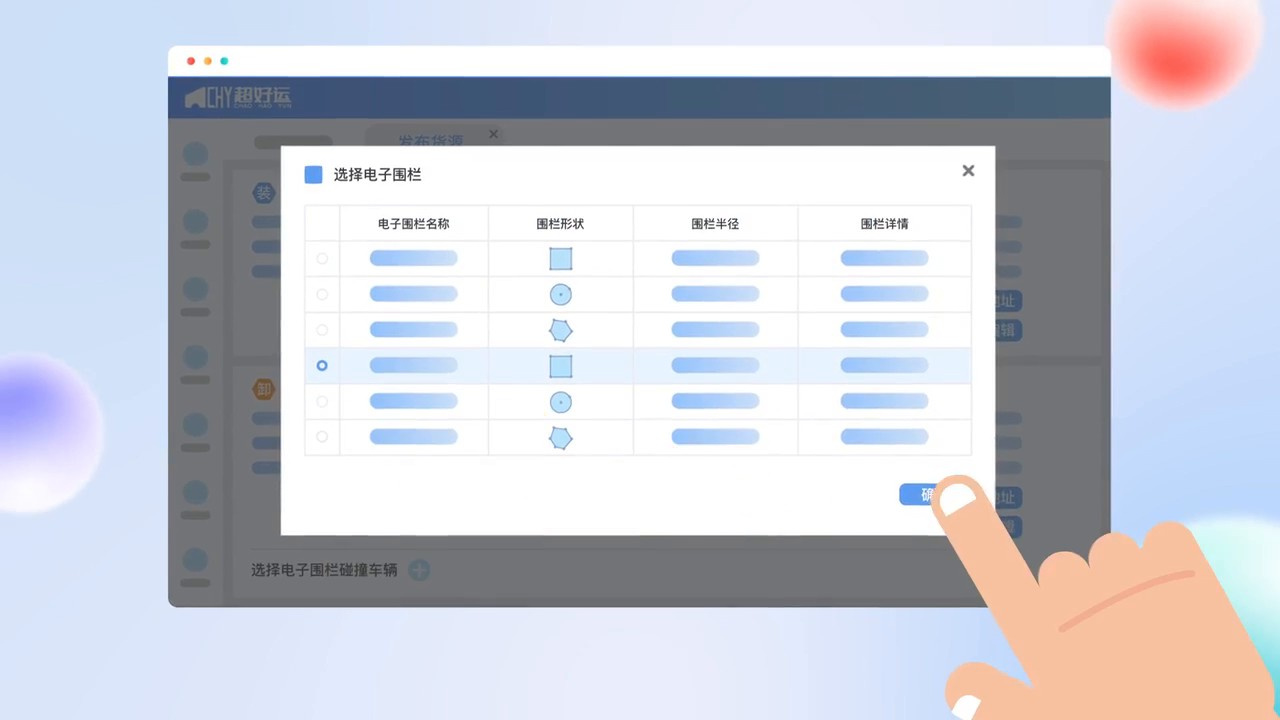Click the 围栏半径 column header
The width and height of the screenshot is (1280, 720).
click(x=715, y=224)
